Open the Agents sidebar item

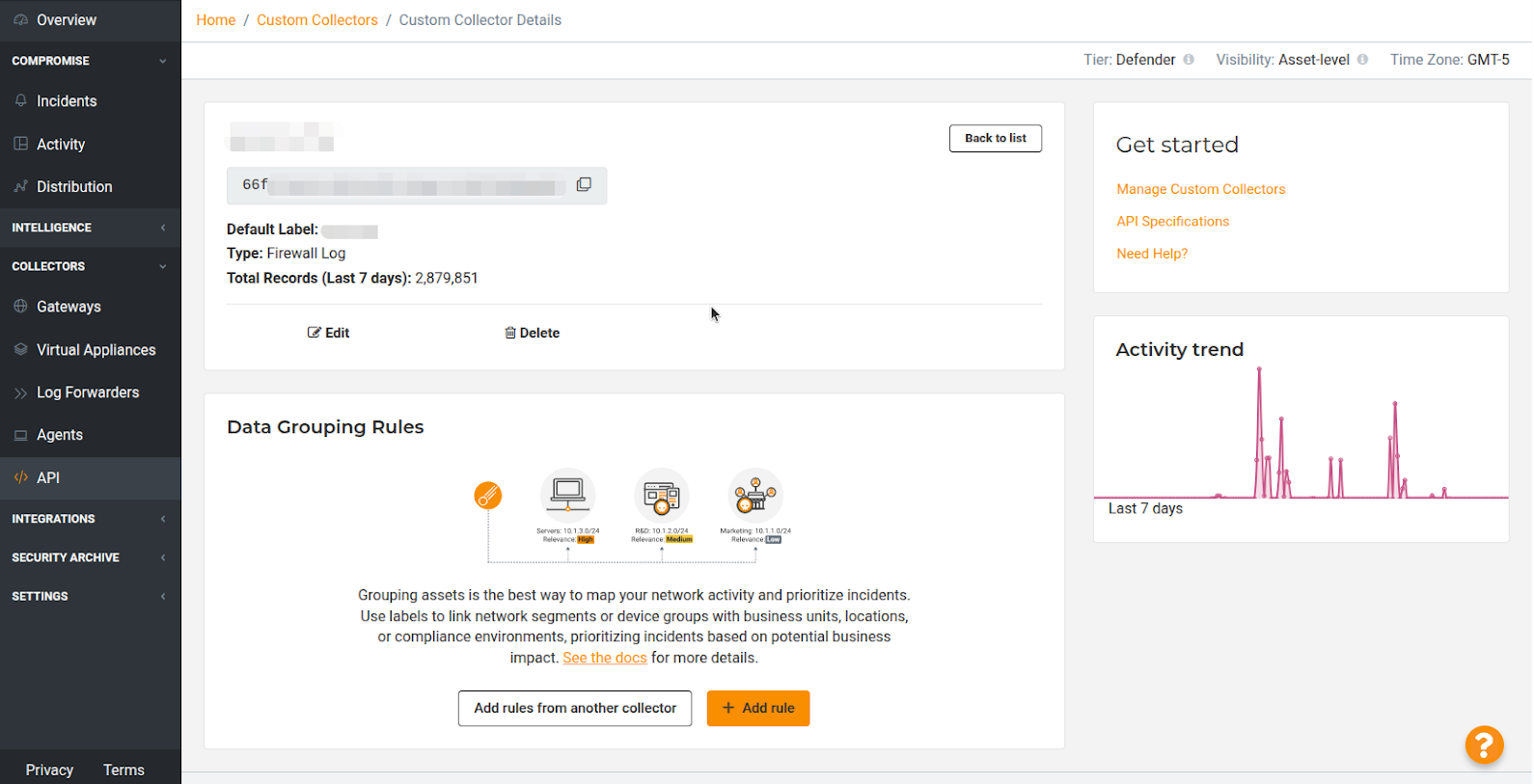coord(60,435)
